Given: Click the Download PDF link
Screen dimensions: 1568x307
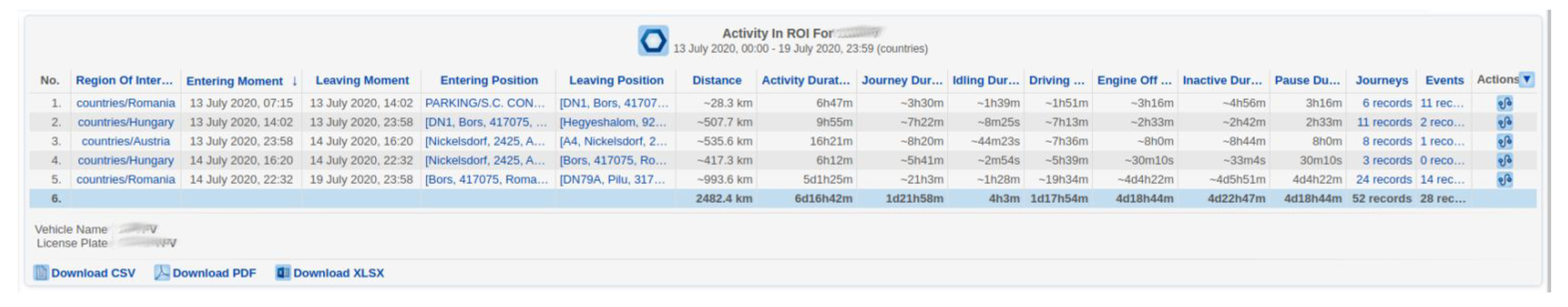Looking at the screenshot, I should tap(214, 273).
